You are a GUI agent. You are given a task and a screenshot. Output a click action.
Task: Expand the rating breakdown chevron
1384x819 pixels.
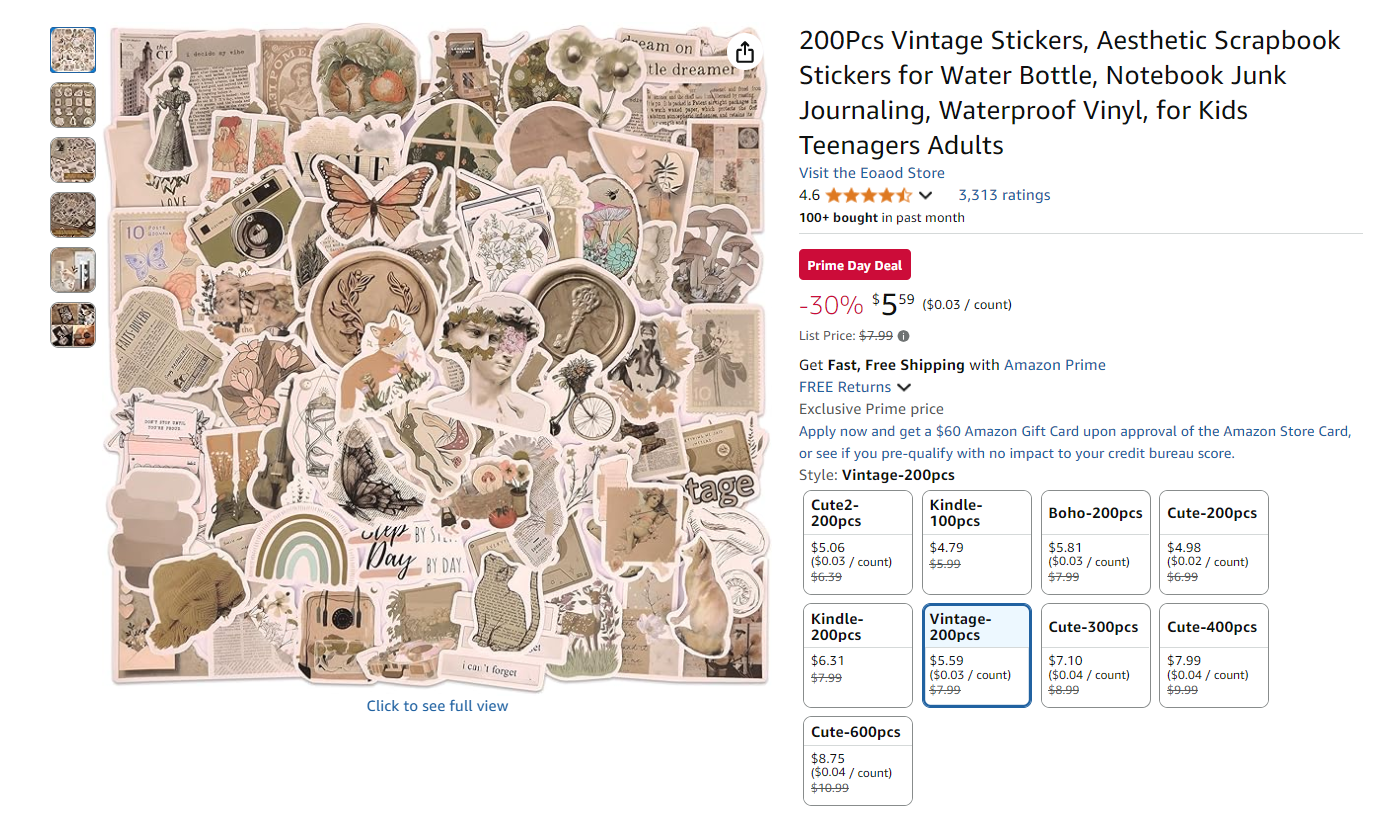coord(926,195)
